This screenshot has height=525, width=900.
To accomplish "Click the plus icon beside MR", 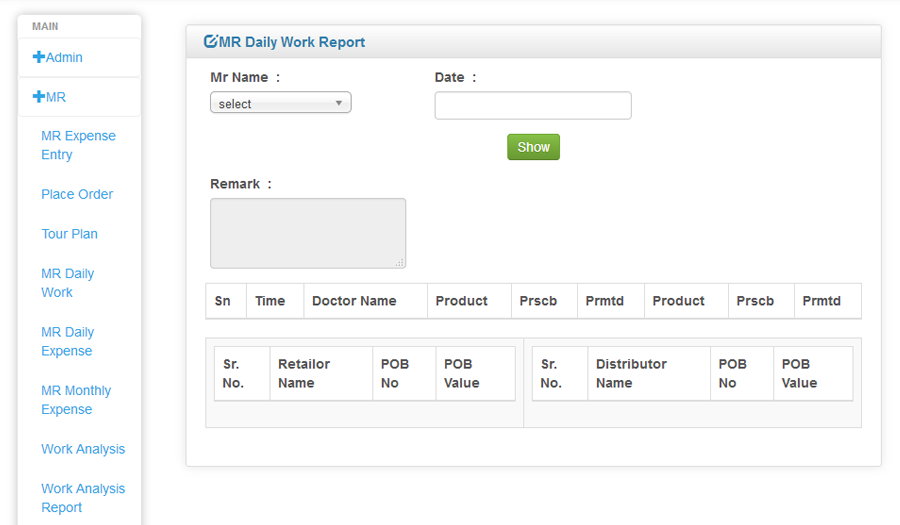I will pos(38,96).
